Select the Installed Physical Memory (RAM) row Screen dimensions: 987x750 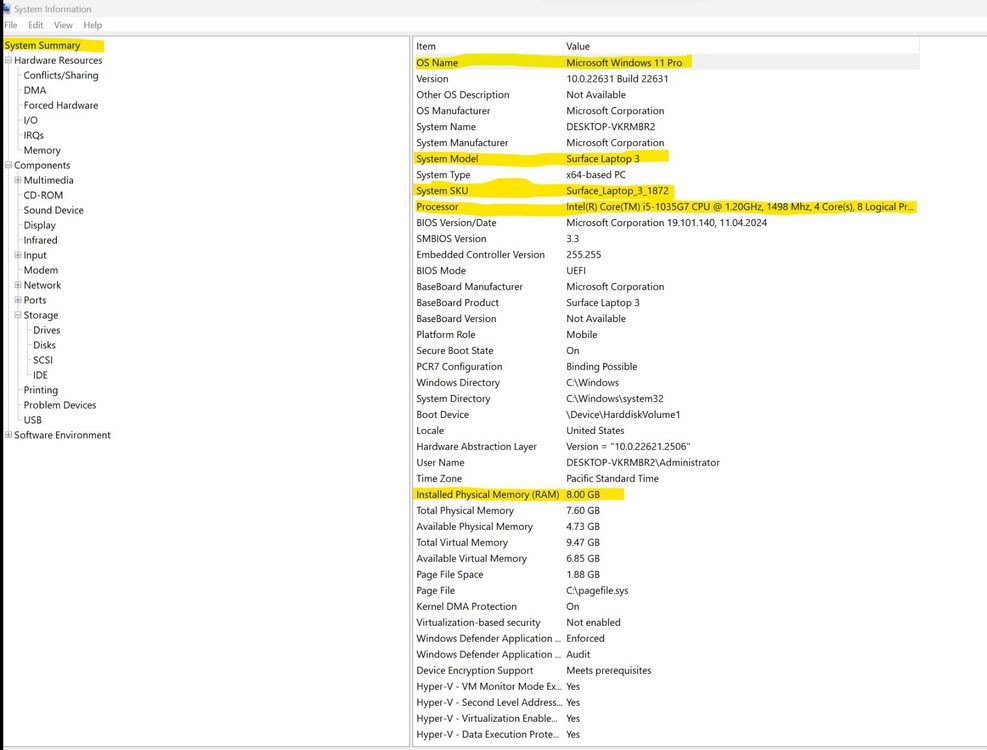488,495
